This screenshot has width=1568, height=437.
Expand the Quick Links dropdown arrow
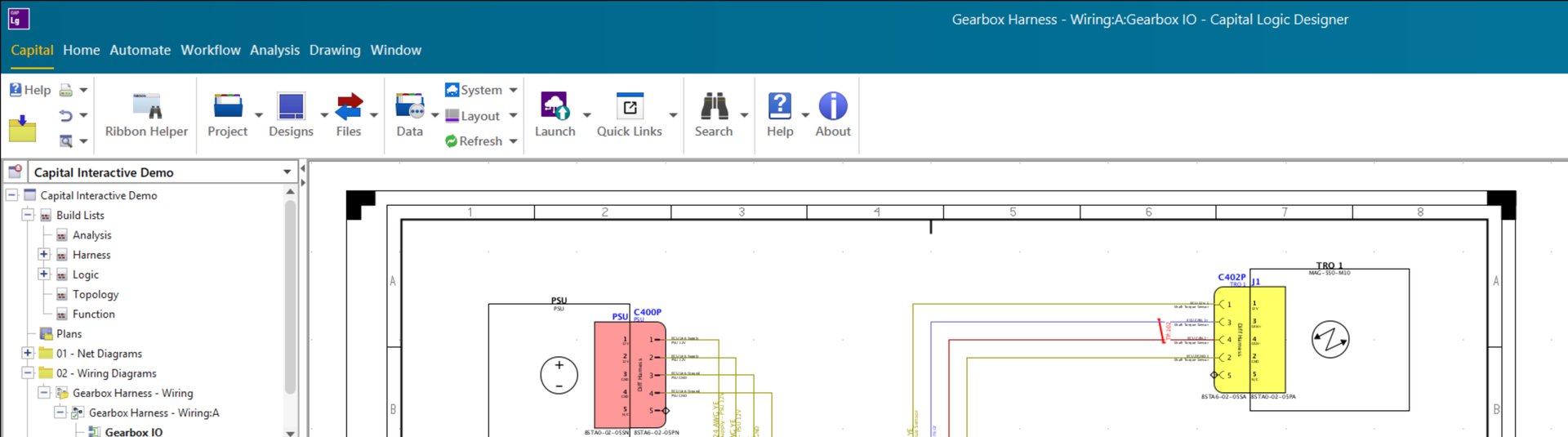tap(673, 115)
